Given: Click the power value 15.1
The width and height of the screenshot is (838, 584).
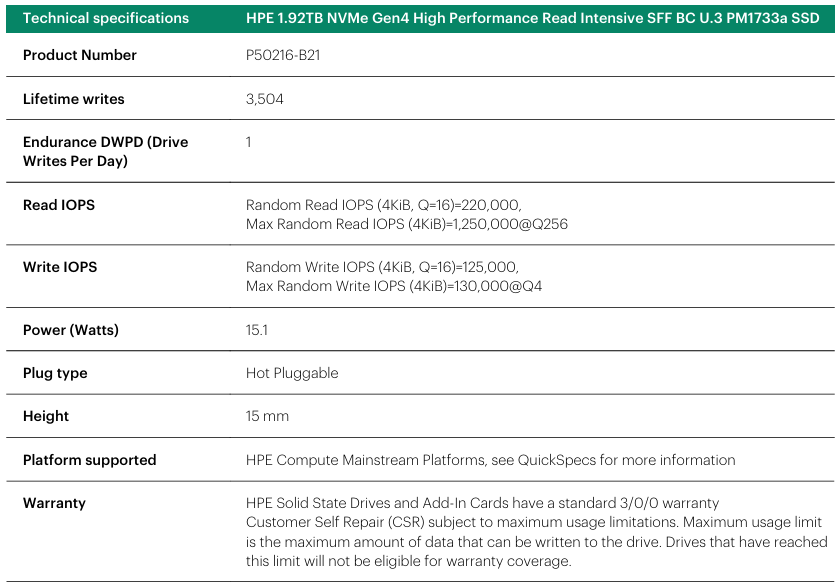Looking at the screenshot, I should [x=257, y=330].
